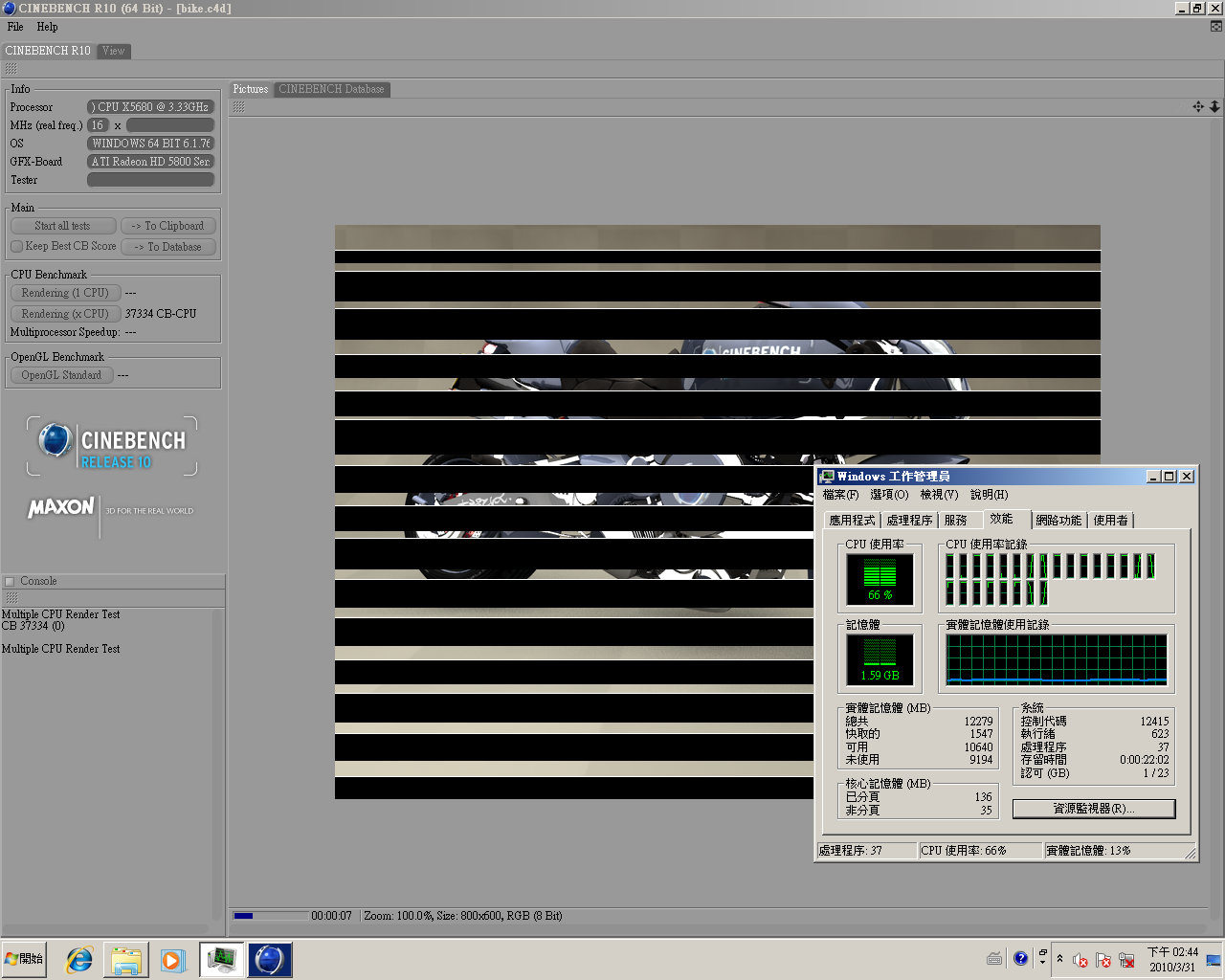Switch to Cinebench taskbar button
The width and height of the screenshot is (1225, 980).
pos(270,959)
